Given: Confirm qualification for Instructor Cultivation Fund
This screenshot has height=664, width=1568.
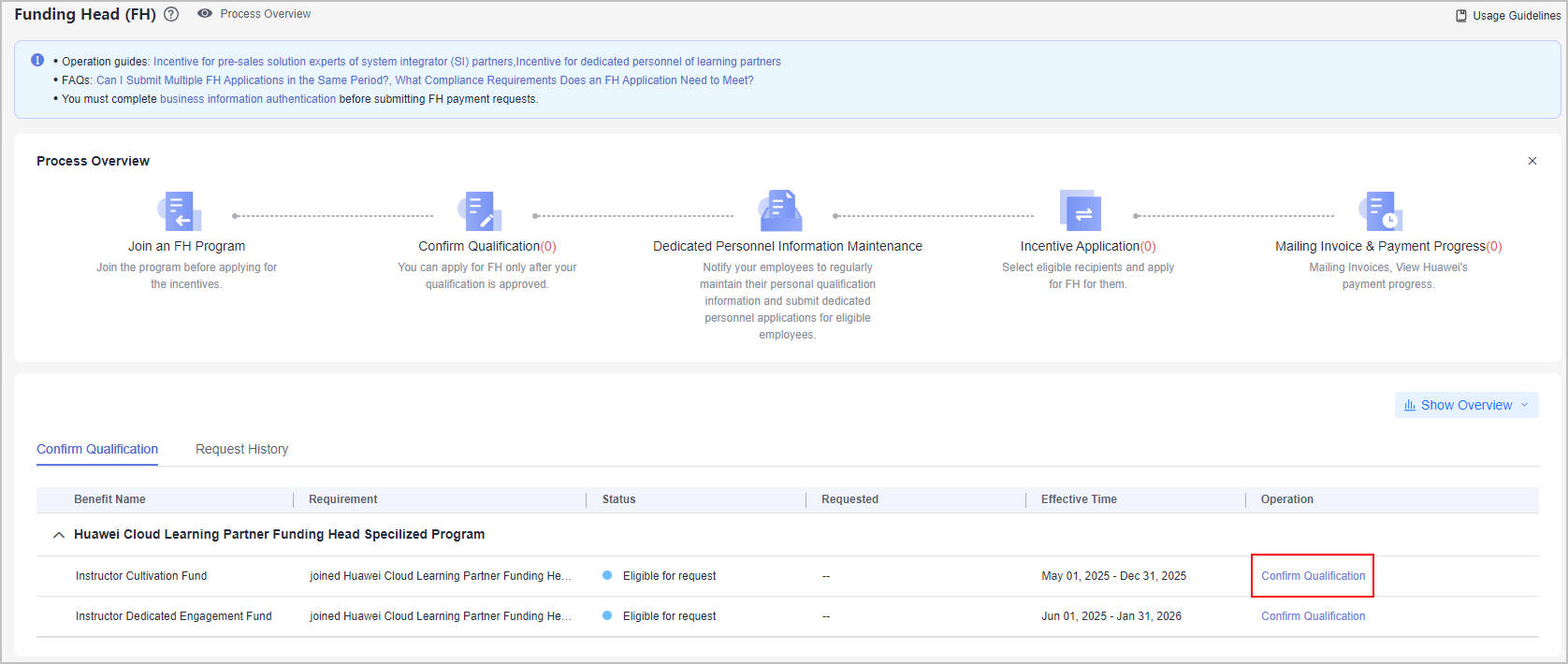Looking at the screenshot, I should pos(1313,576).
